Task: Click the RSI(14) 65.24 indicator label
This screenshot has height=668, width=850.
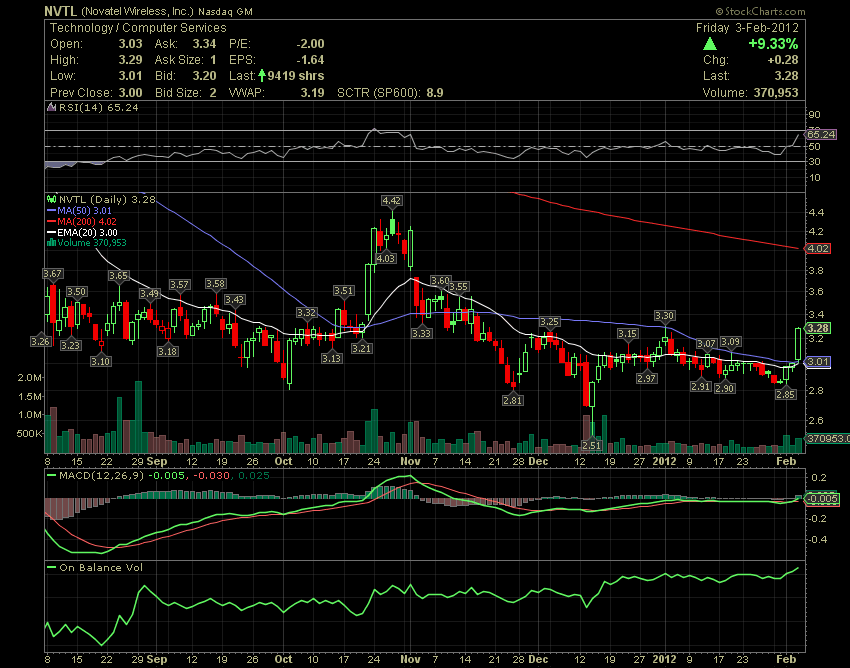Action: [x=99, y=107]
